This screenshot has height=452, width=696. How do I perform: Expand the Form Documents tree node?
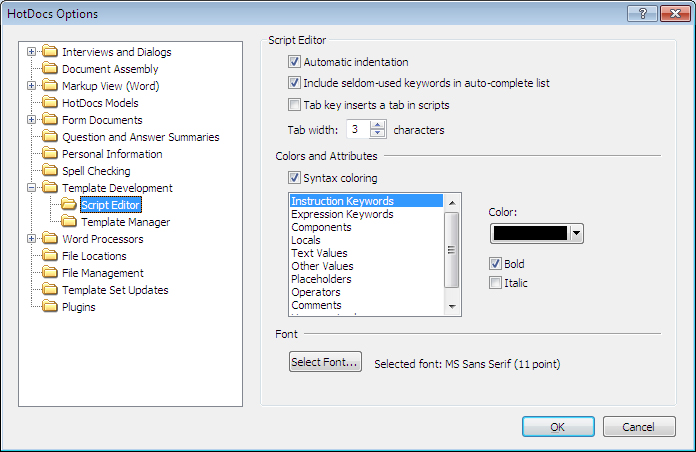pos(31,119)
